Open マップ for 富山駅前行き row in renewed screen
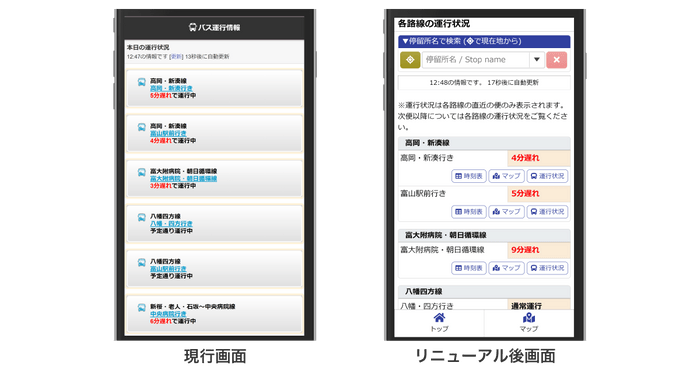Screen dimensions: 700x368 click(506, 212)
